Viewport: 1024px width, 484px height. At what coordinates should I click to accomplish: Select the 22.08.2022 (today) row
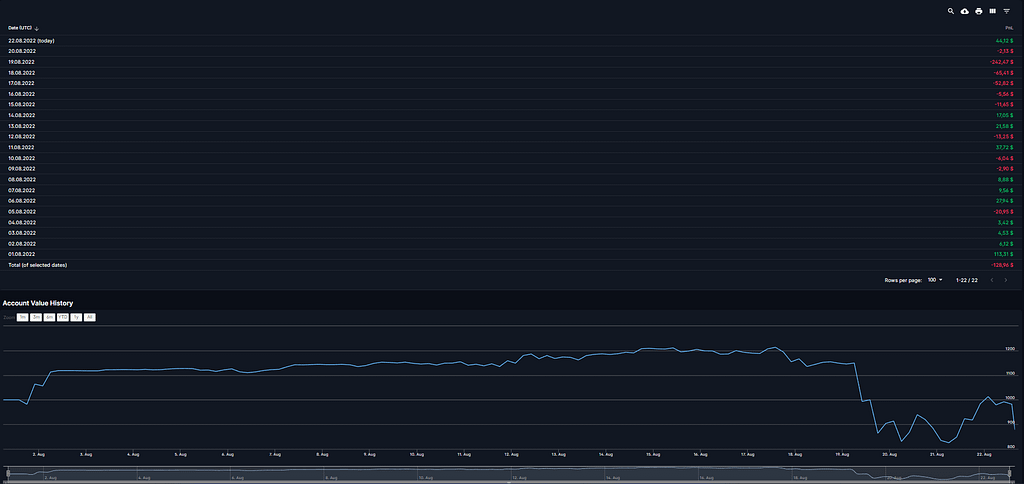pos(511,40)
